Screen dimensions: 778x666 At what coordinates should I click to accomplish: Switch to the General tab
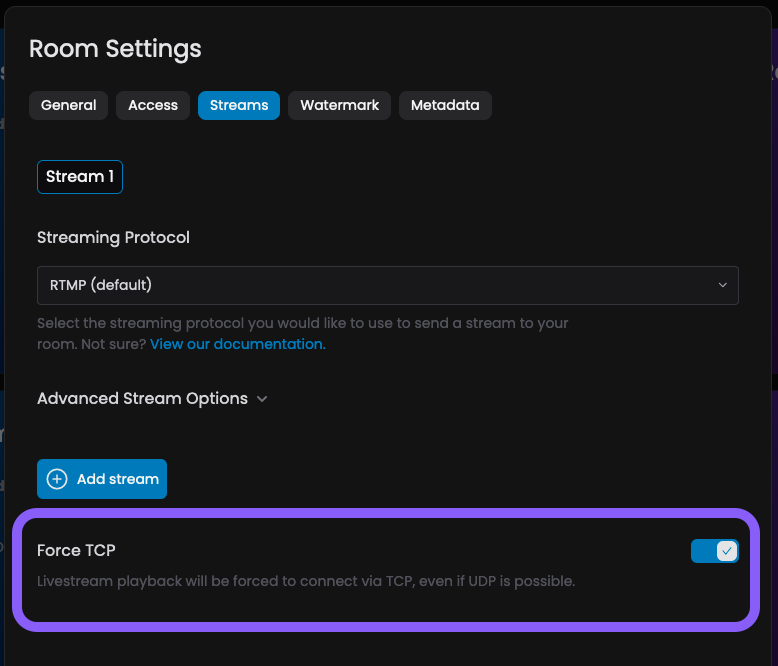click(x=69, y=105)
